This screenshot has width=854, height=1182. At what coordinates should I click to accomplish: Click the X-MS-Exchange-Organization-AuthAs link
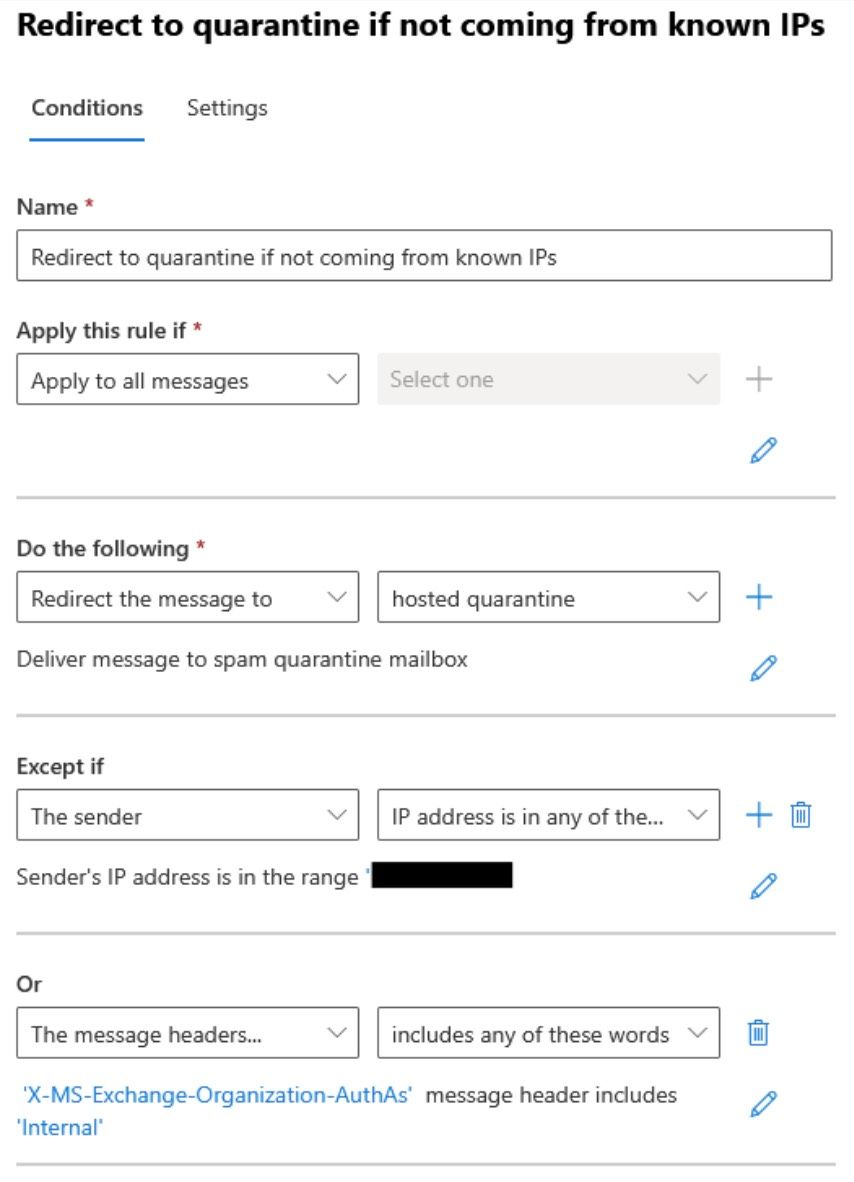217,1095
